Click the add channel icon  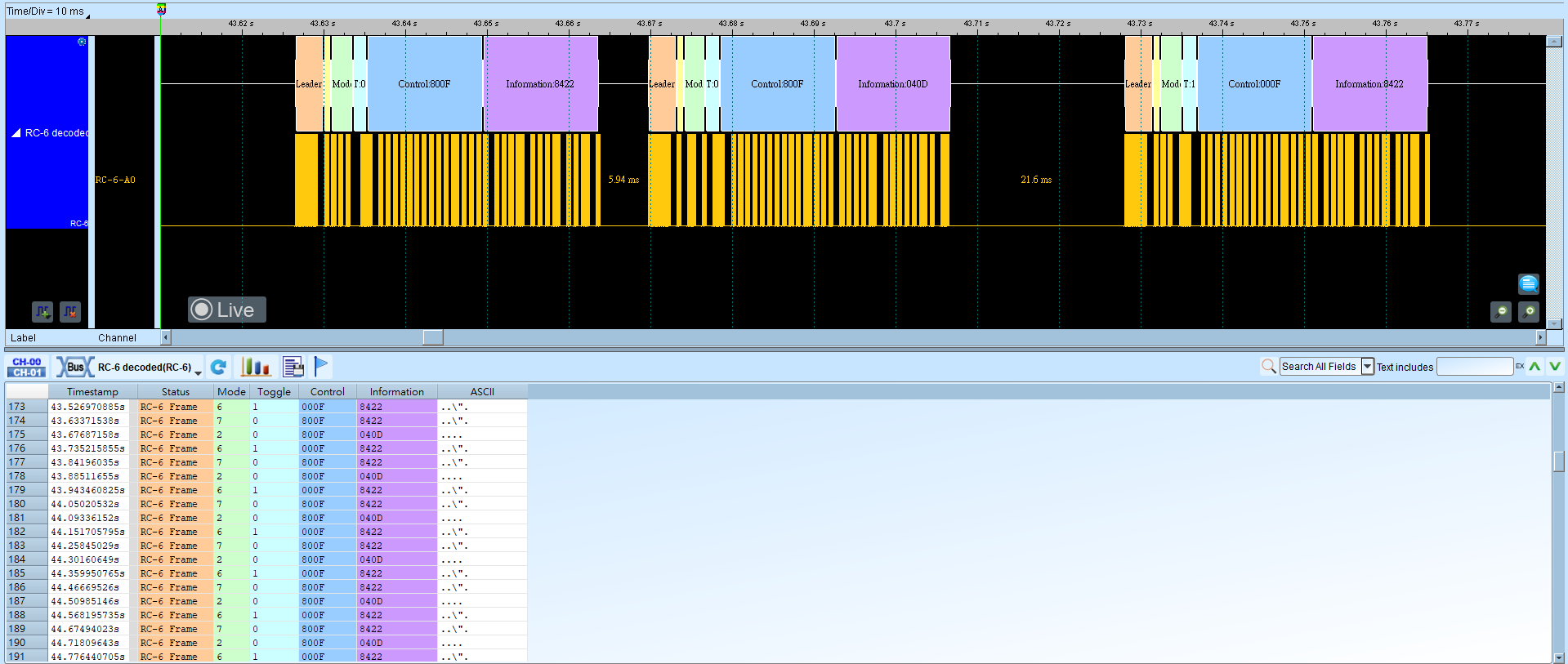click(x=42, y=311)
